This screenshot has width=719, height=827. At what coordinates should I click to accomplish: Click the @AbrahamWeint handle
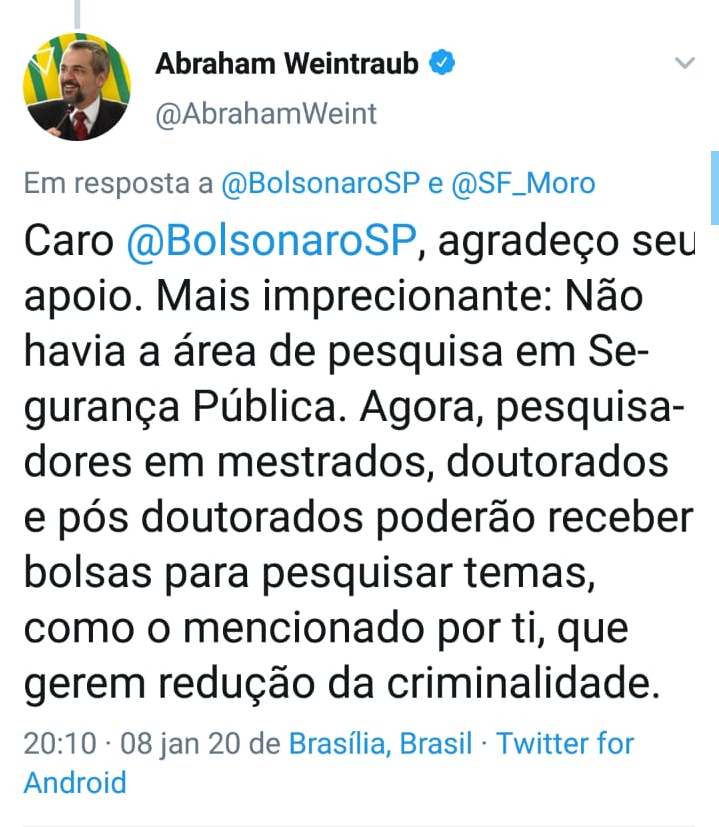pyautogui.click(x=266, y=113)
